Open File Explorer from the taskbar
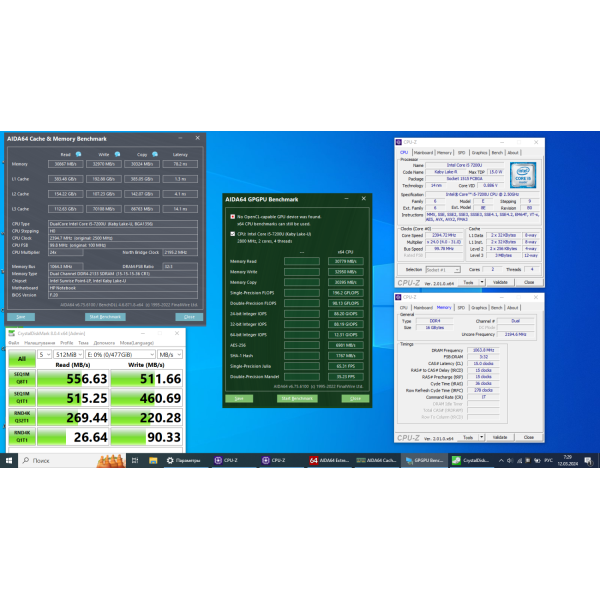The image size is (600, 600). 153,460
